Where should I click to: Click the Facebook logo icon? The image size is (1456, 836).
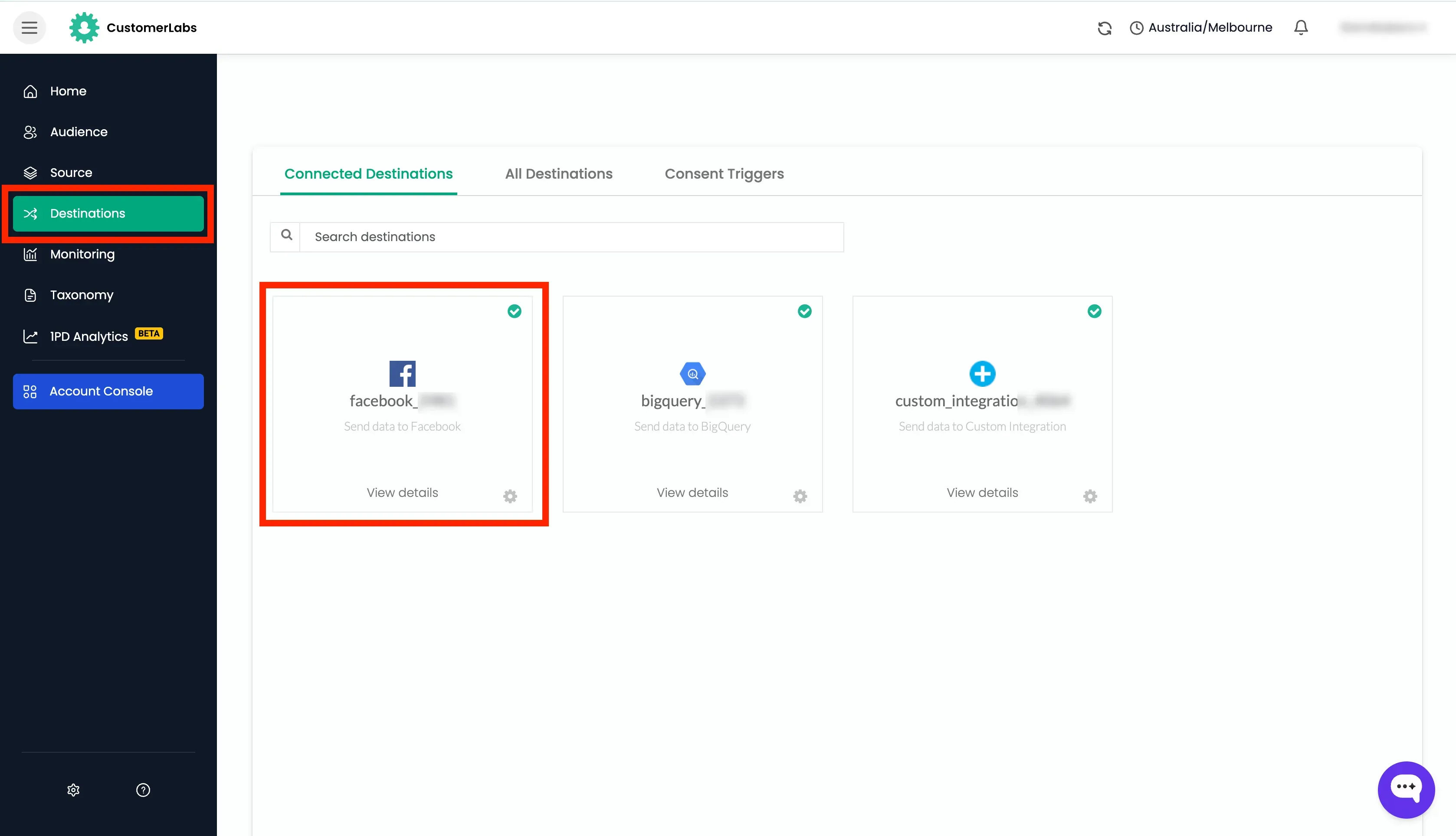tap(402, 374)
